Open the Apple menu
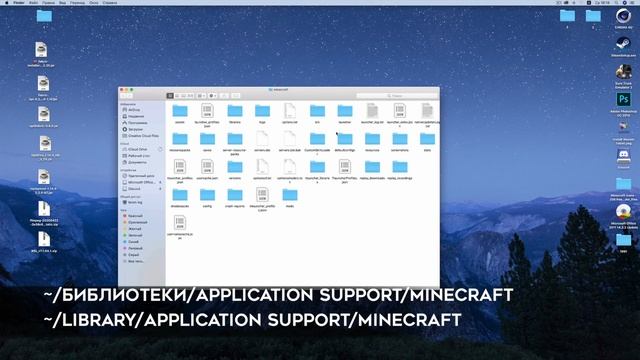640x360 pixels. (6, 2)
